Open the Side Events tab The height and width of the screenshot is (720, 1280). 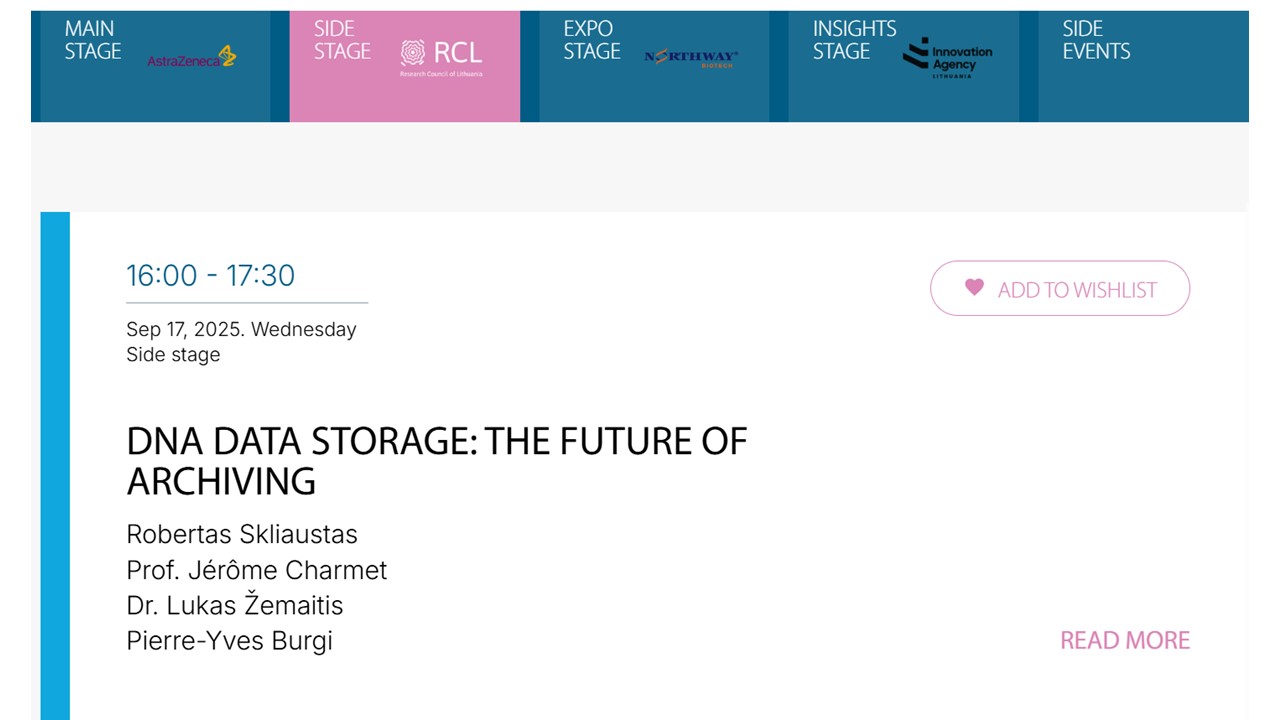click(1143, 66)
